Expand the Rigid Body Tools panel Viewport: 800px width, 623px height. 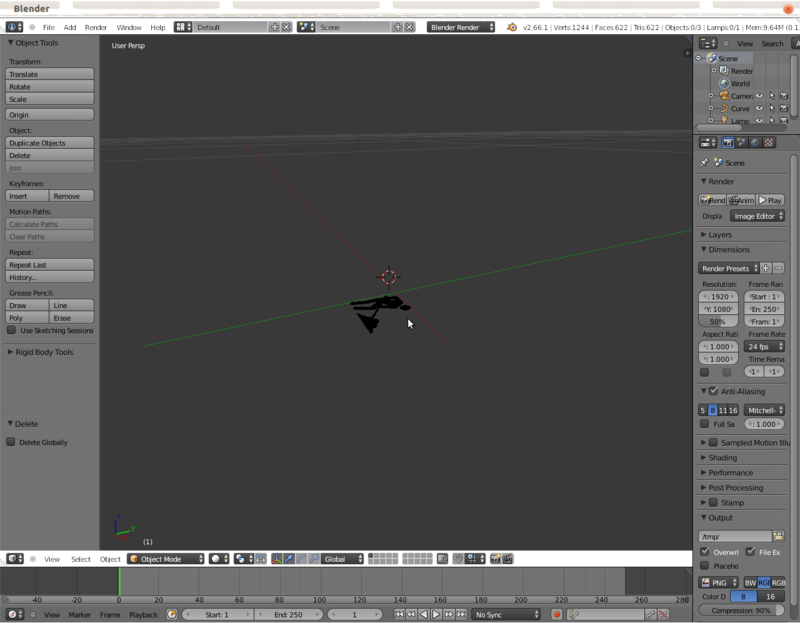coord(43,352)
